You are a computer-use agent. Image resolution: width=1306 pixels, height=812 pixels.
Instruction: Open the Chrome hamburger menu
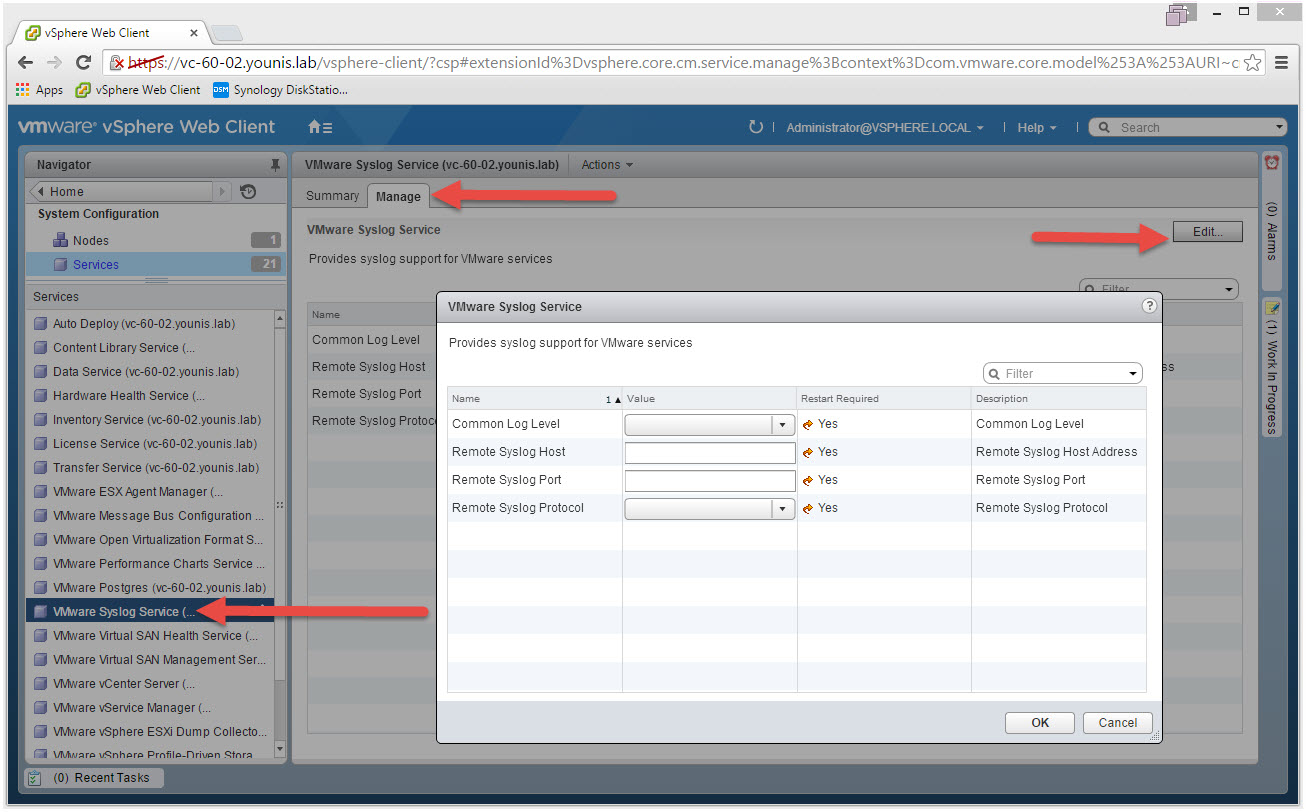click(1282, 62)
